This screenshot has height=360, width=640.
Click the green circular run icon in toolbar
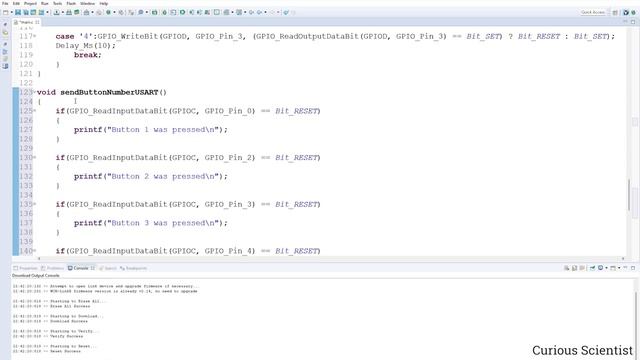click(x=182, y=12)
